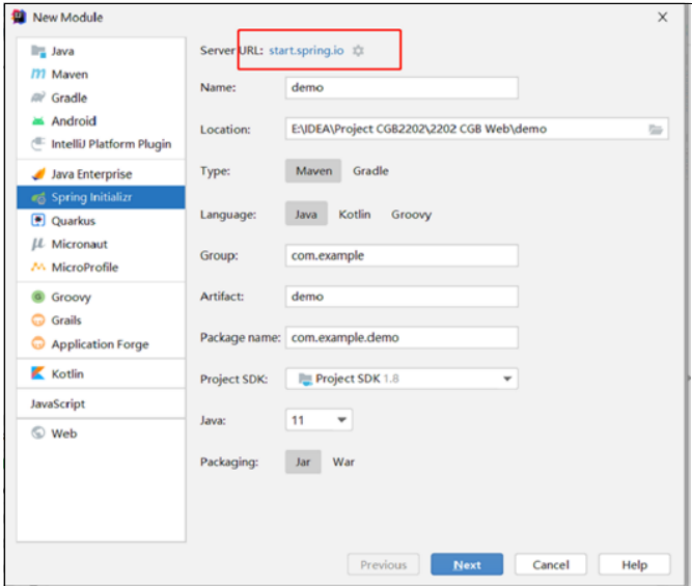The width and height of the screenshot is (692, 587).
Task: Click the Previous button
Action: 384,564
